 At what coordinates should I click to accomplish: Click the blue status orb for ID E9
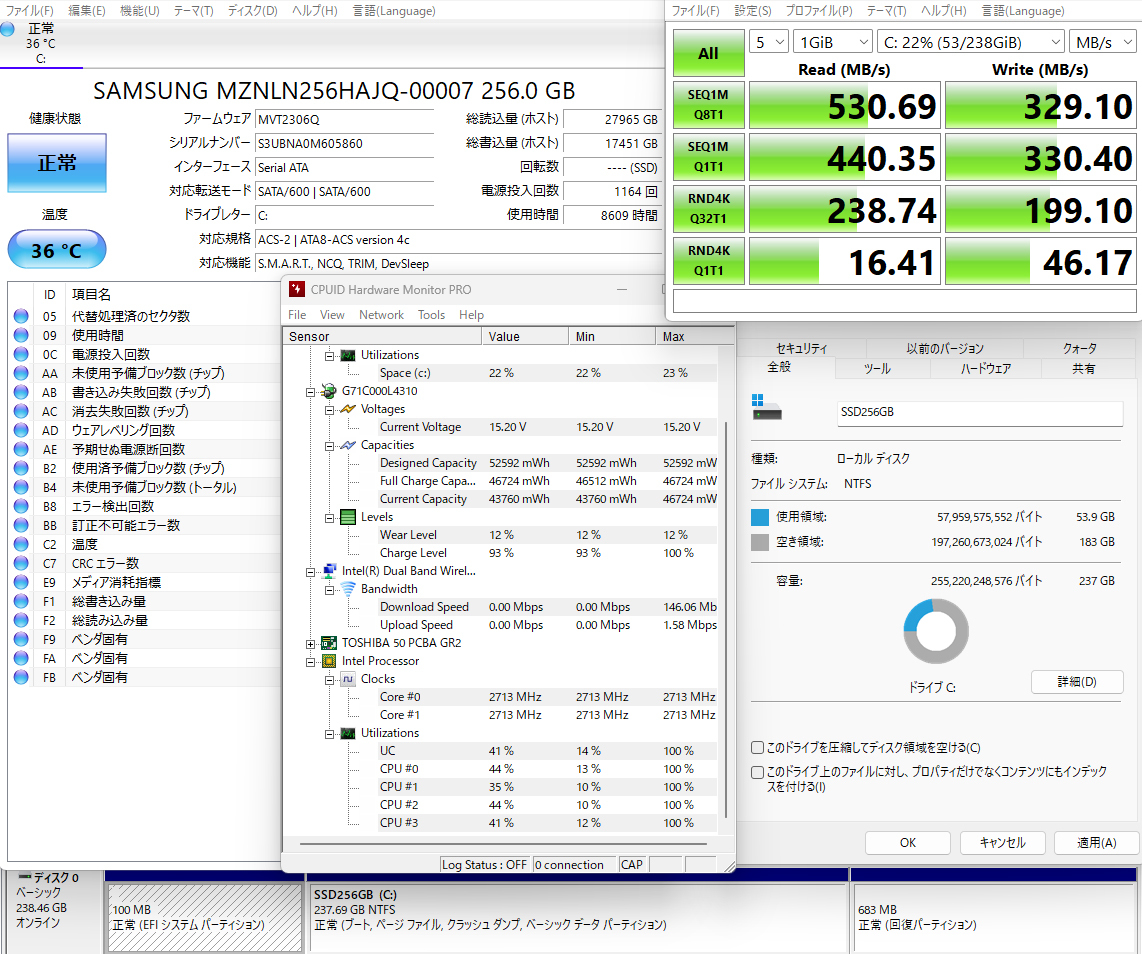21,582
